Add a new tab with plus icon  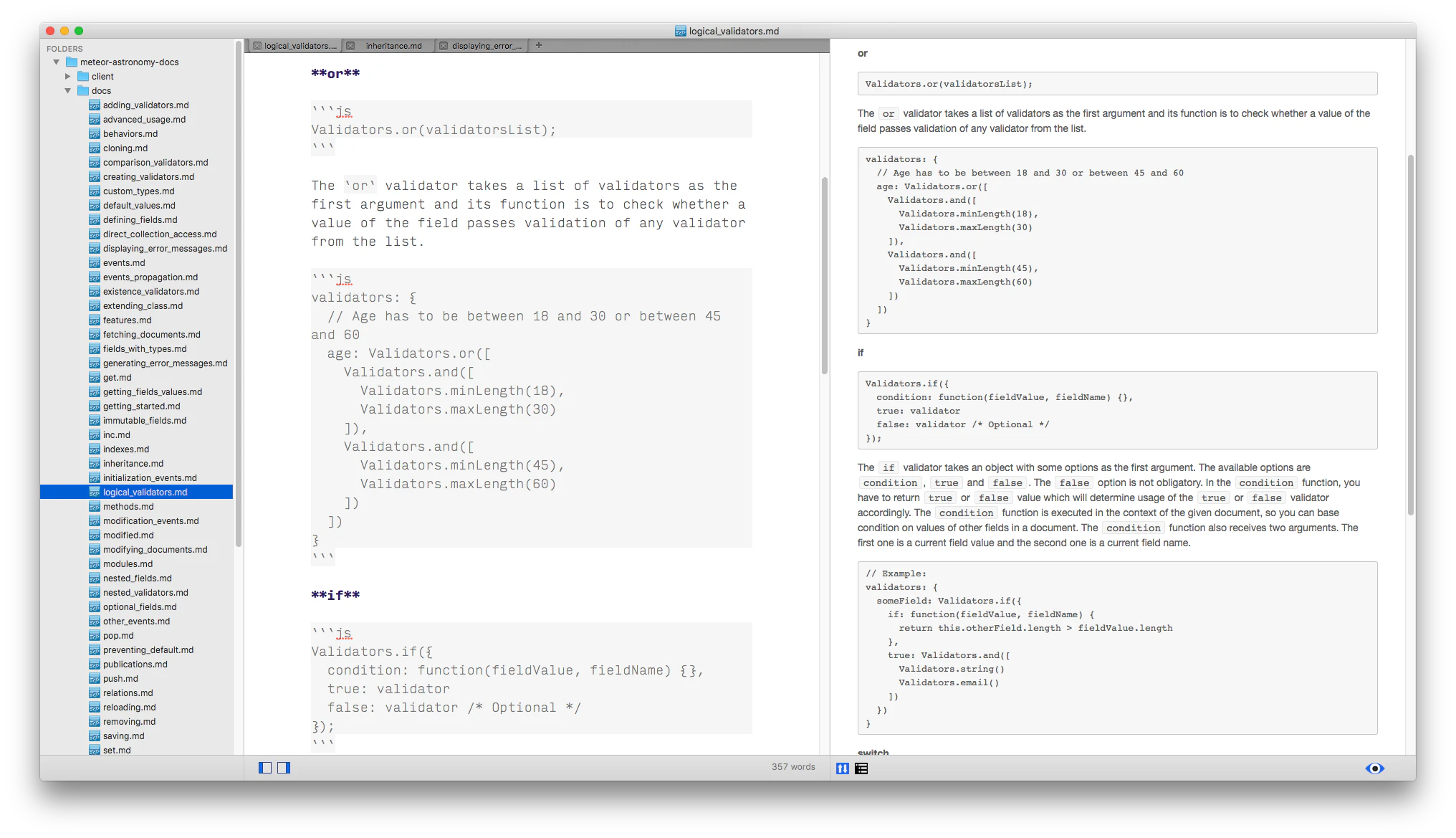click(539, 45)
